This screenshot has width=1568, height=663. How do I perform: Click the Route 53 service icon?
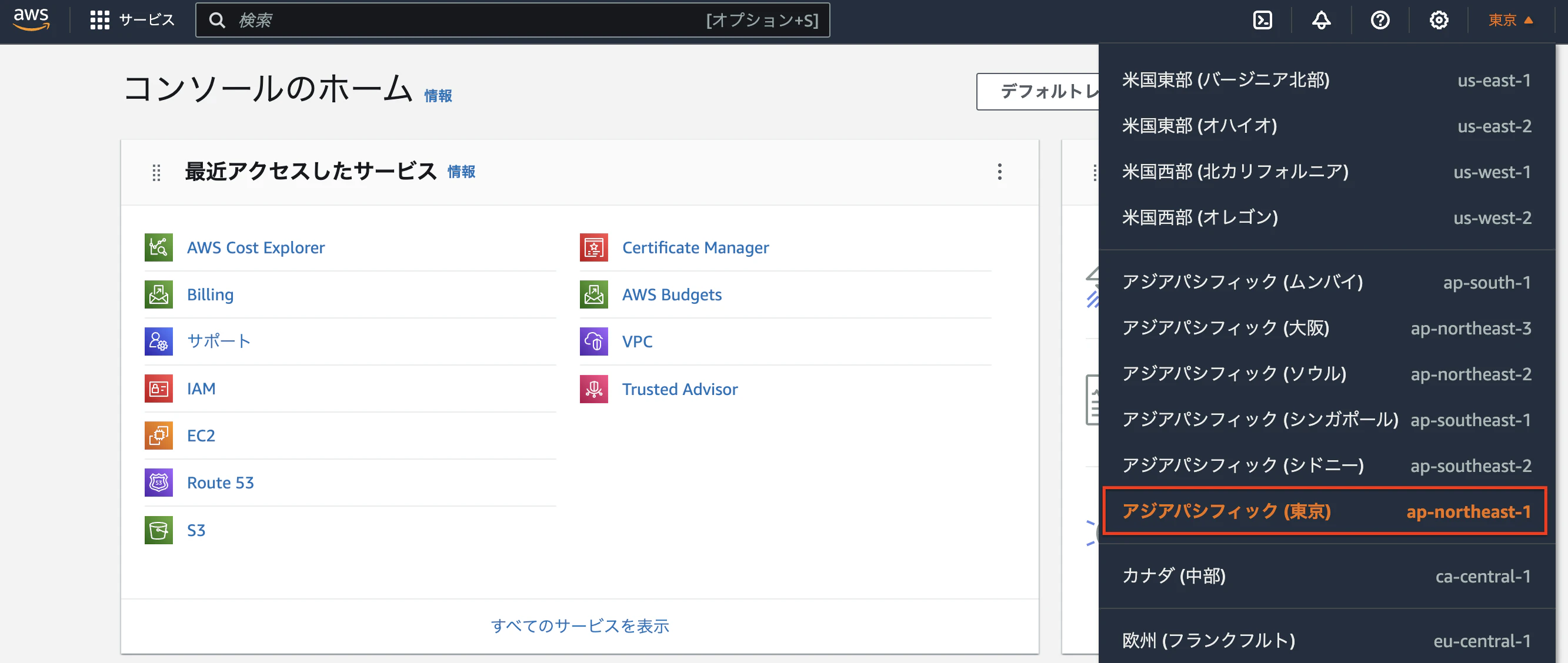159,482
